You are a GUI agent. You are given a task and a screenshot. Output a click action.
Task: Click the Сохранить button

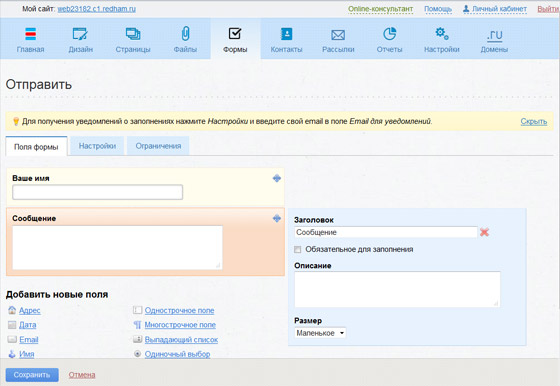pyautogui.click(x=32, y=375)
